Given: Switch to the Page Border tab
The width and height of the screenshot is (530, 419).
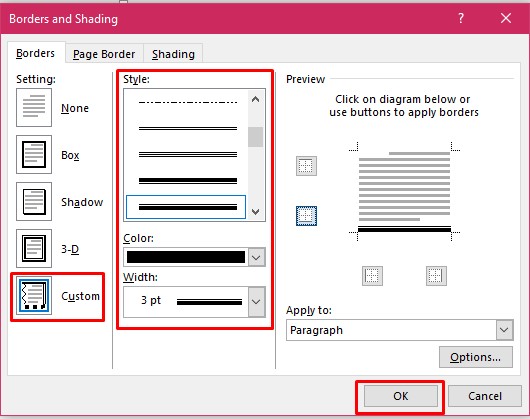Looking at the screenshot, I should pos(104,54).
